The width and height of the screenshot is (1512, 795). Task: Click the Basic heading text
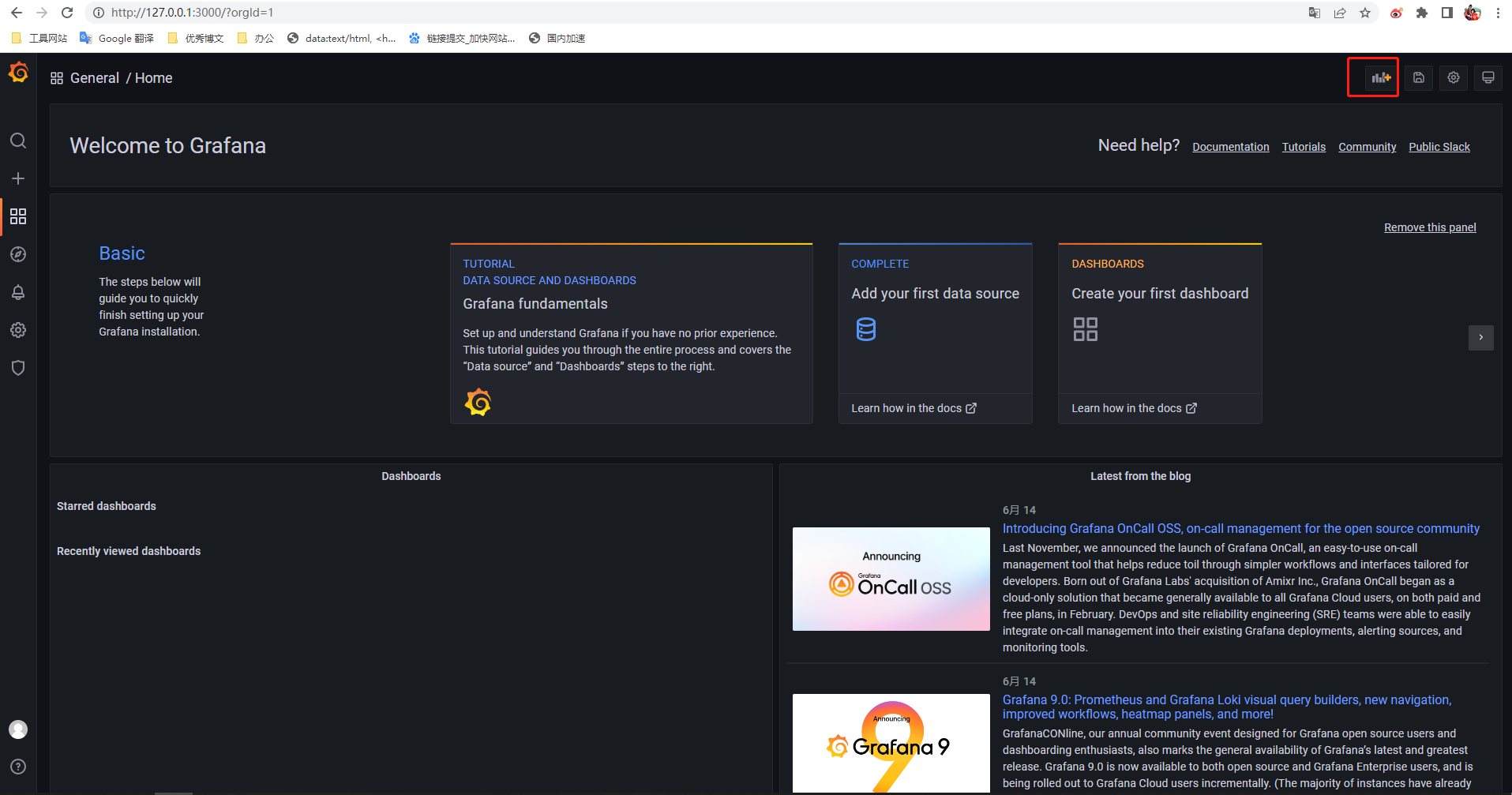(x=122, y=253)
